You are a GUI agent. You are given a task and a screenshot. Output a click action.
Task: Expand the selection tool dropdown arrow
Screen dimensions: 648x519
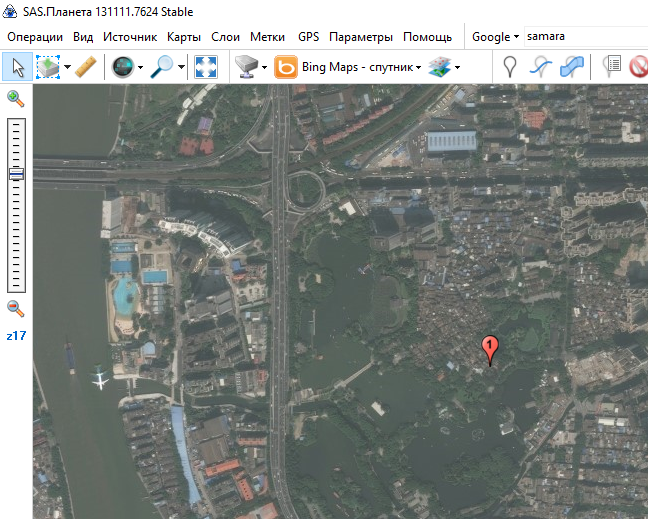(x=67, y=67)
